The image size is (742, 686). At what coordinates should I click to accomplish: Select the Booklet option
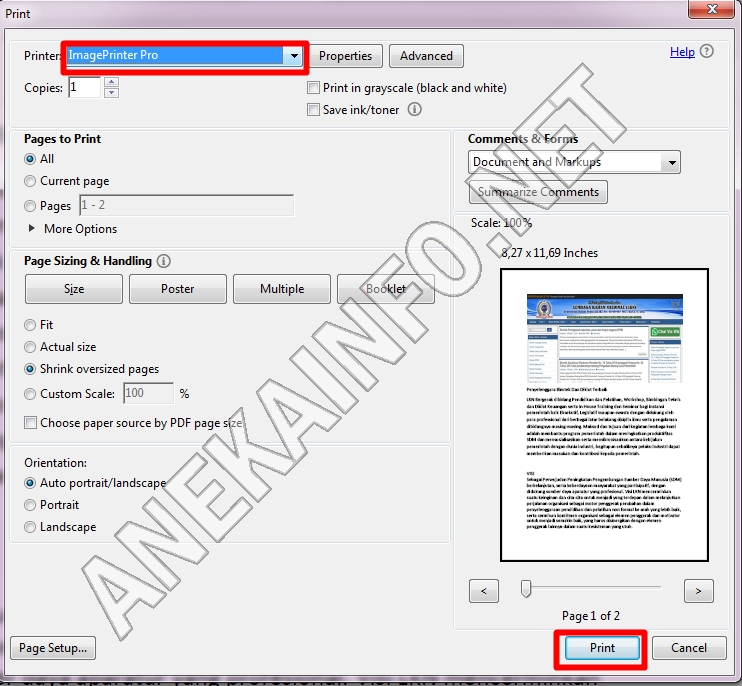(x=386, y=289)
